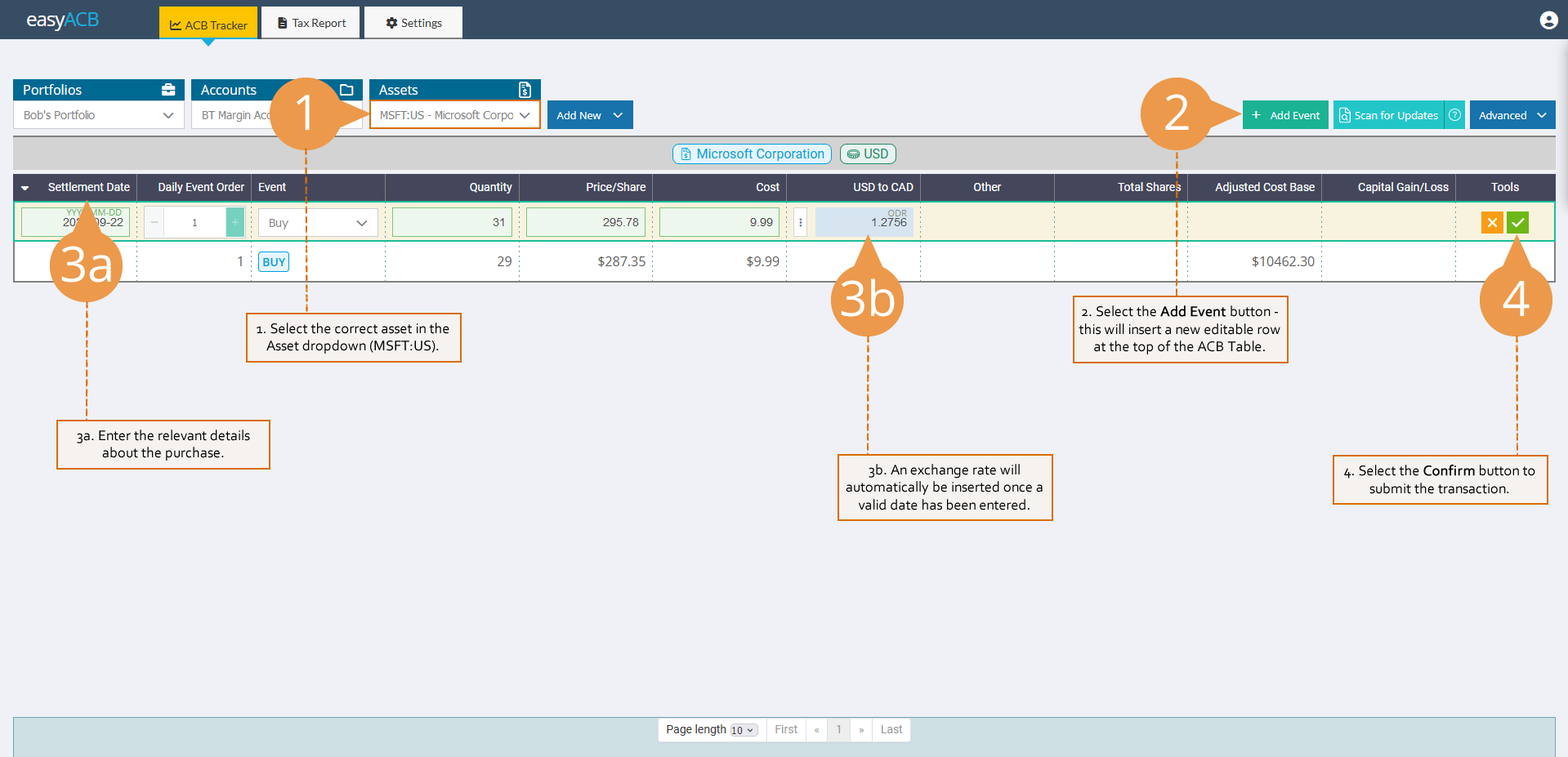Expand the Advanced dropdown
Screen dimensions: 1568x757
tap(1511, 114)
